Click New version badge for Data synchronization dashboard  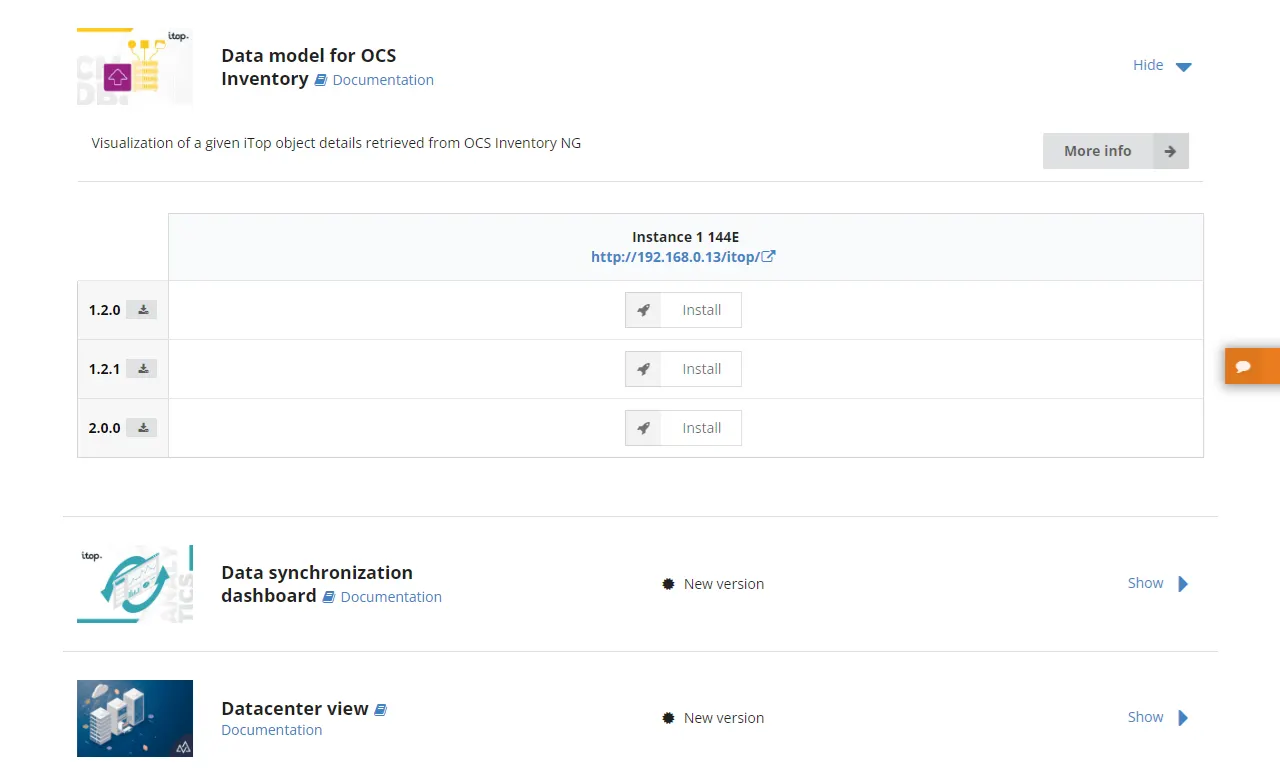[713, 584]
